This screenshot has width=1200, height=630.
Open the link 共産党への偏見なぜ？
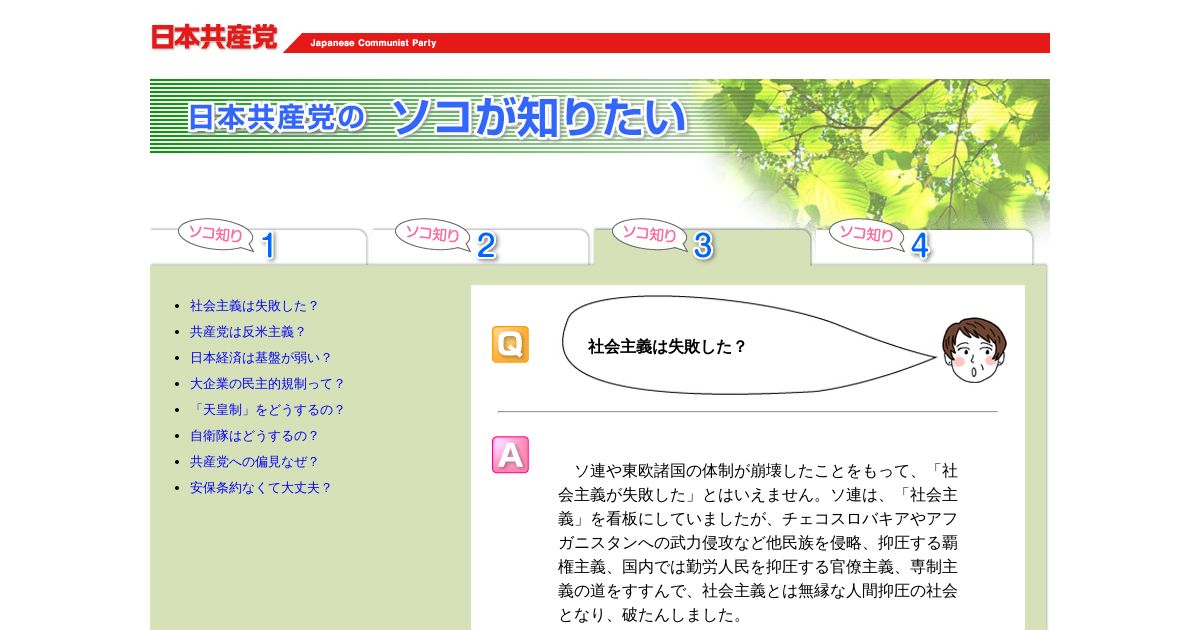(x=254, y=462)
